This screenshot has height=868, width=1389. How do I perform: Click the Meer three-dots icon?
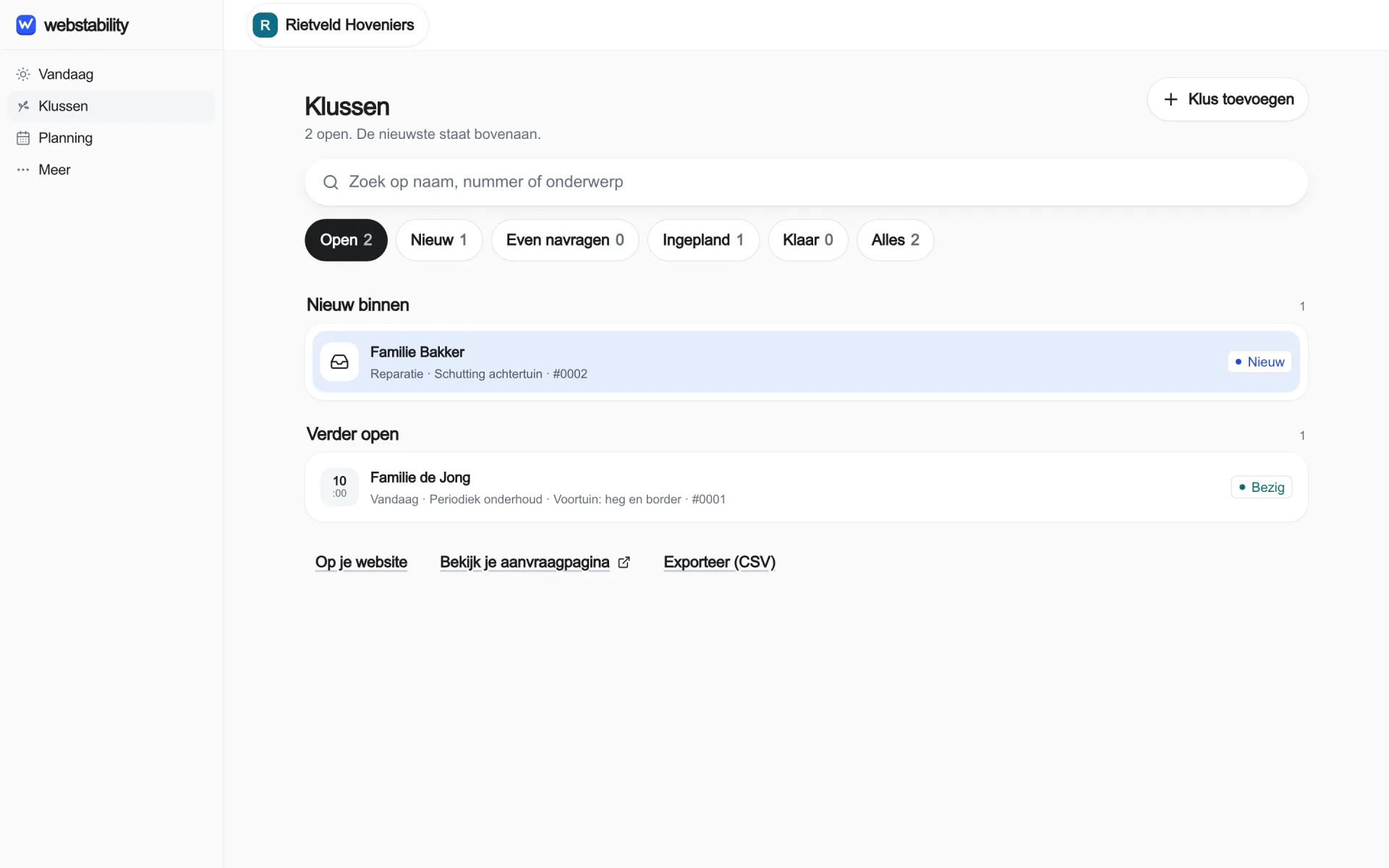click(23, 170)
